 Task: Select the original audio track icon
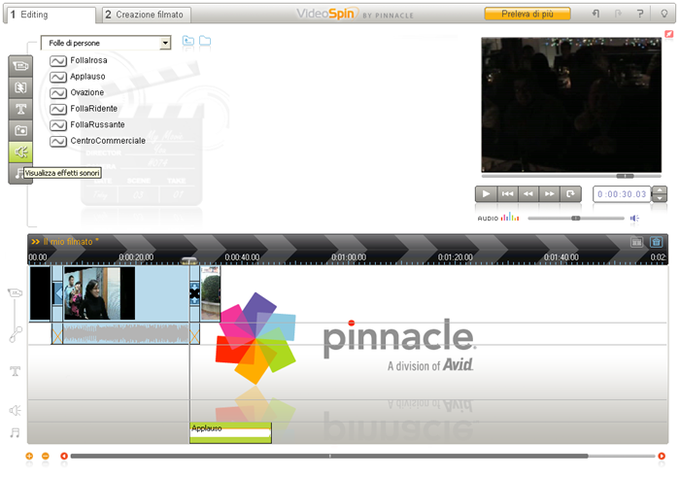16,334
